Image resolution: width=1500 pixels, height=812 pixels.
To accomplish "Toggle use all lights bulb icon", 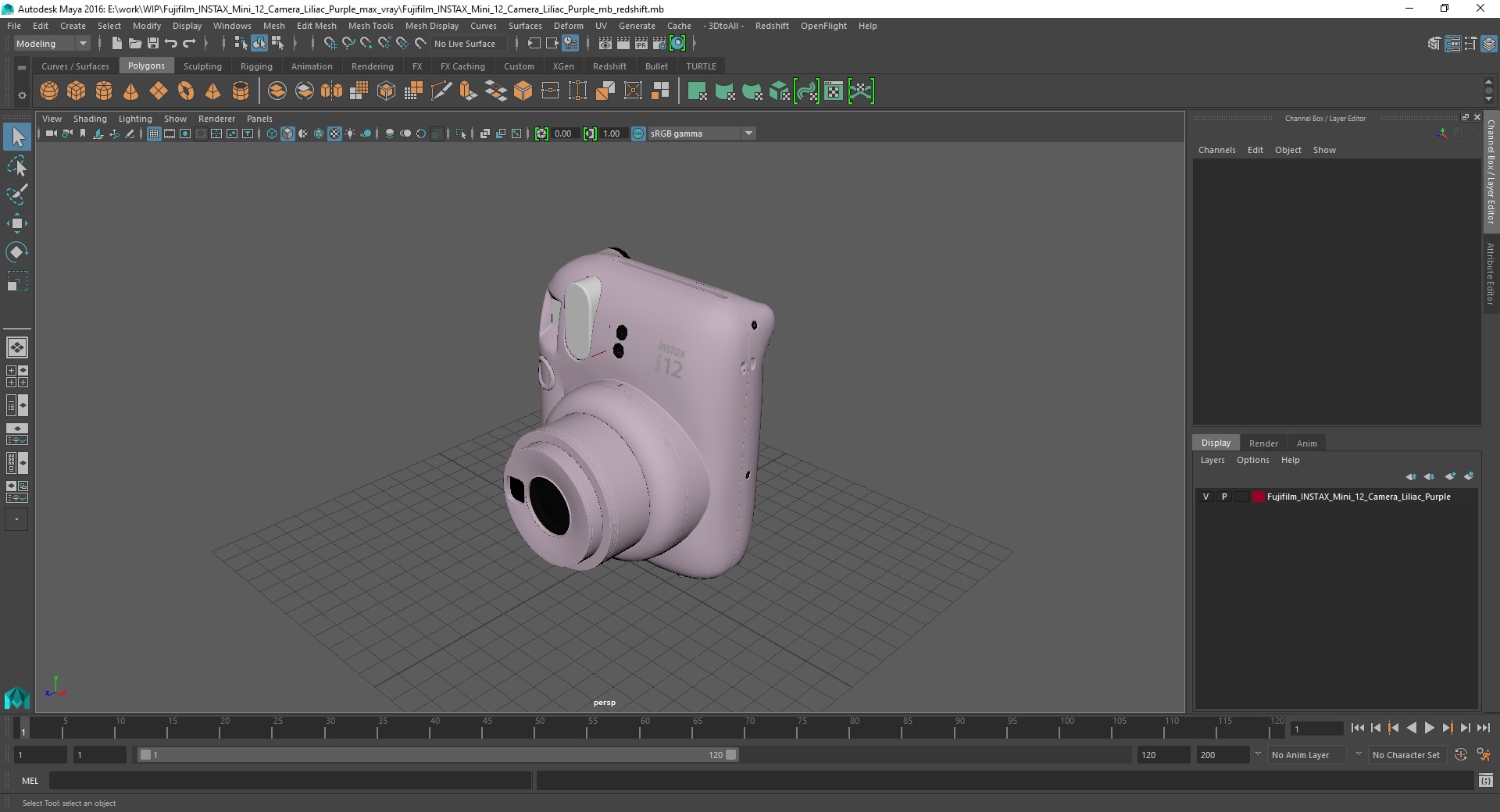I will click(350, 134).
